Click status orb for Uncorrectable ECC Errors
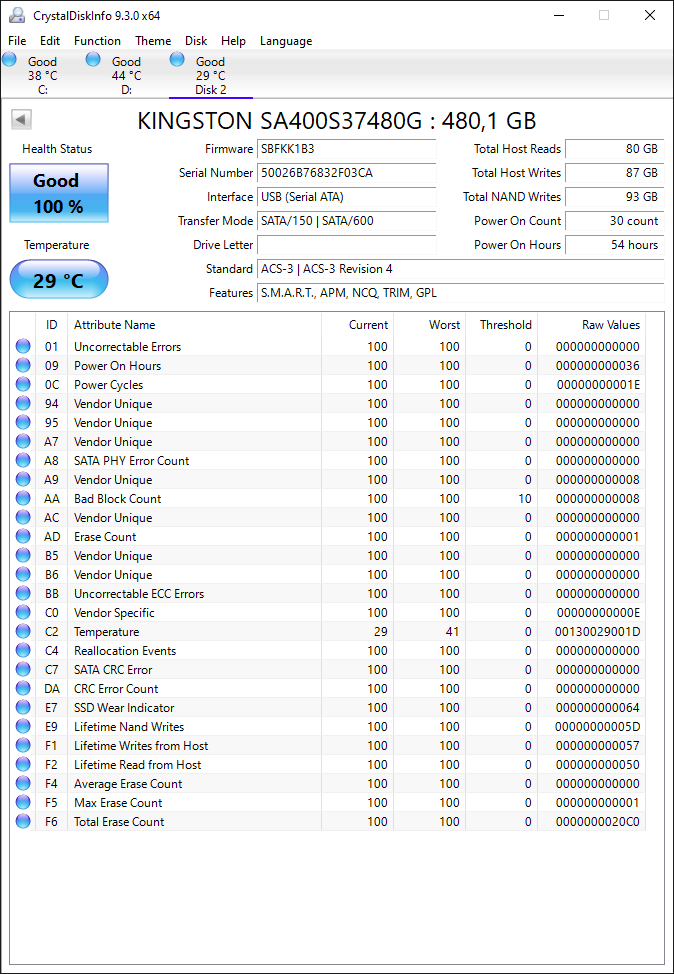Viewport: 674px width, 974px height. tap(23, 593)
